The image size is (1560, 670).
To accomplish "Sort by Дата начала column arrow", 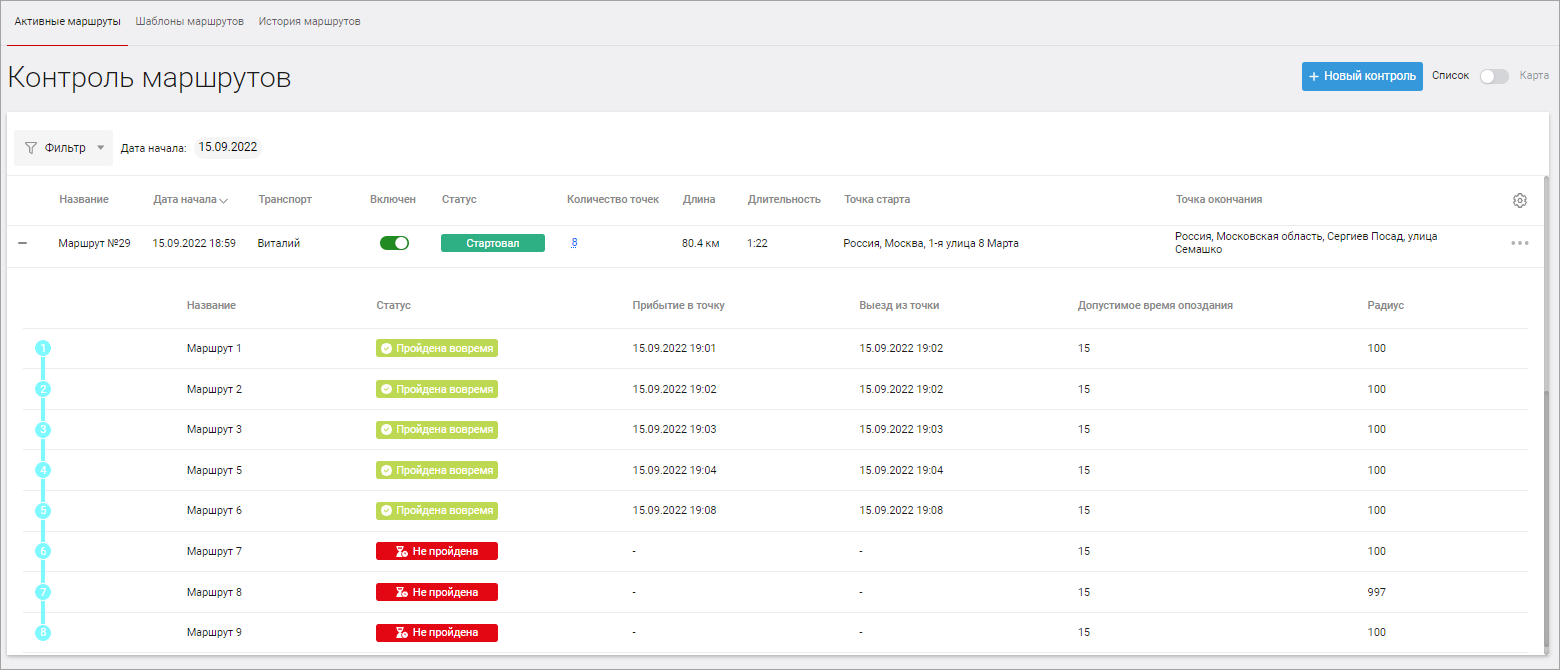I will (x=223, y=200).
